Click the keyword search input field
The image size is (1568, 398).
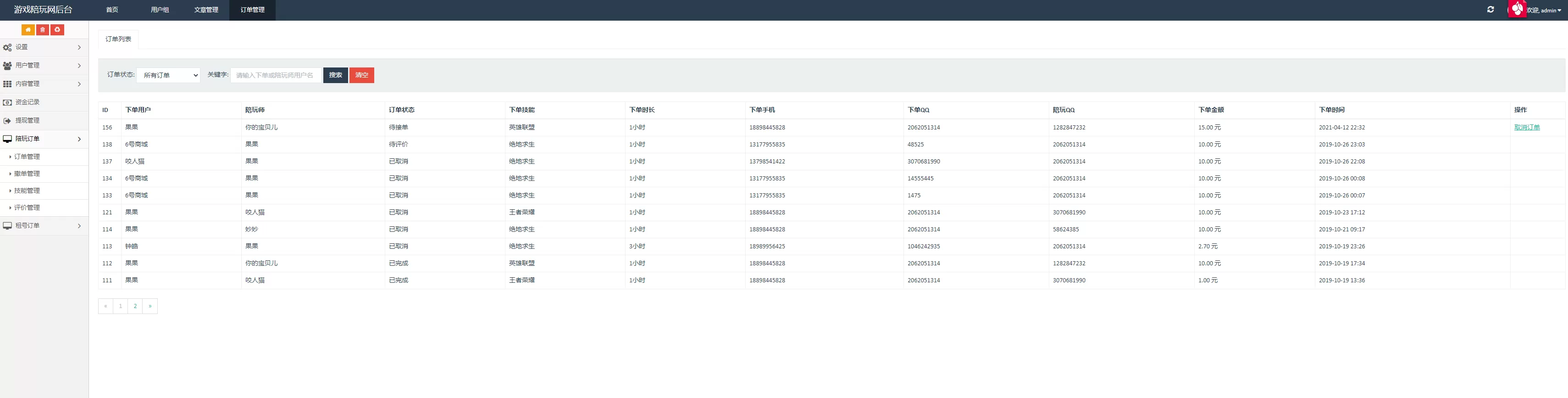click(275, 76)
